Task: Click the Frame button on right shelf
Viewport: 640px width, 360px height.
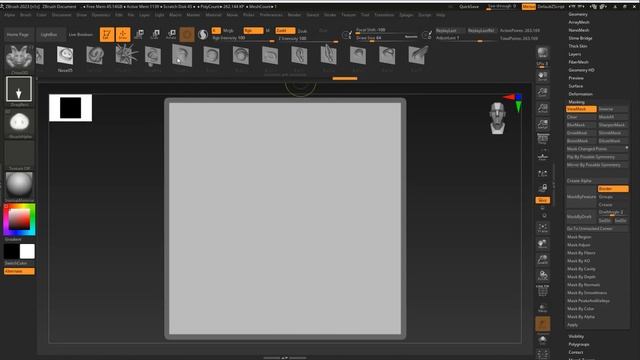Action: tap(542, 228)
